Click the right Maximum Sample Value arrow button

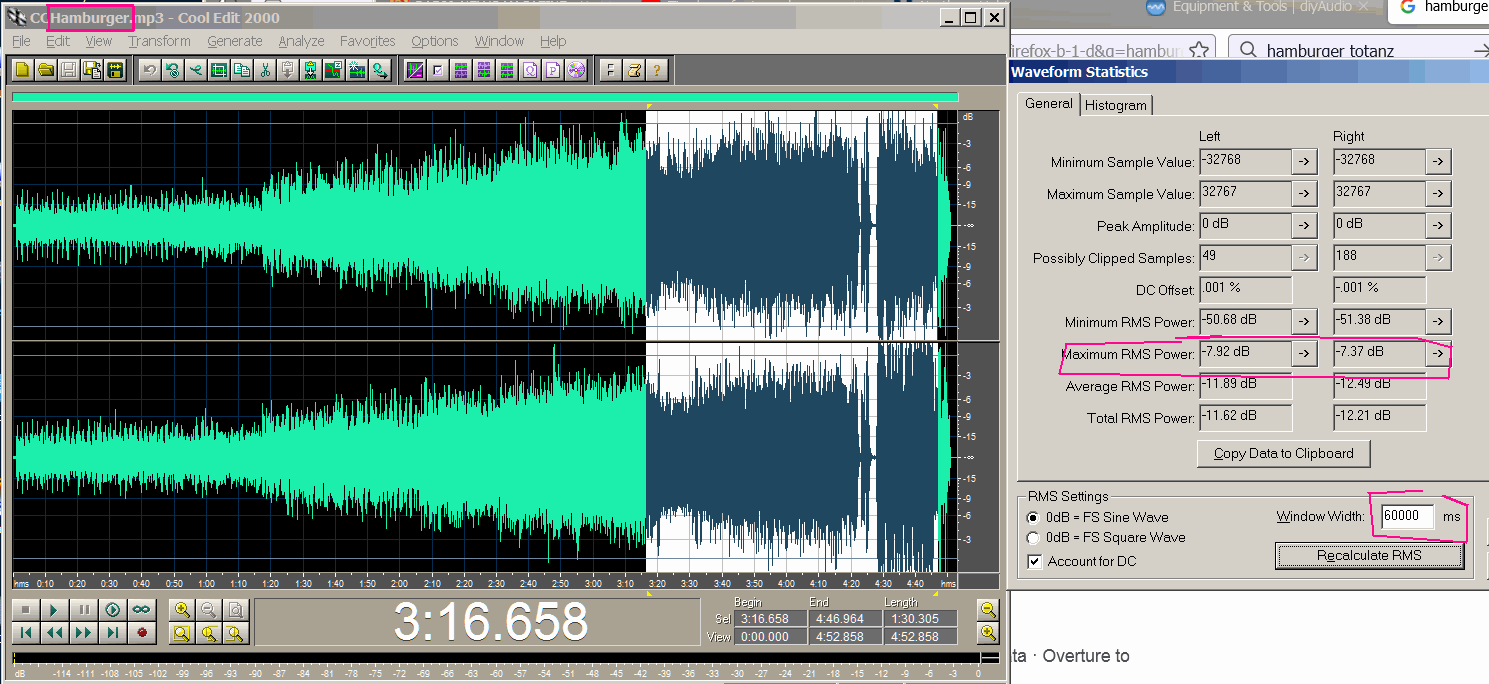1438,193
